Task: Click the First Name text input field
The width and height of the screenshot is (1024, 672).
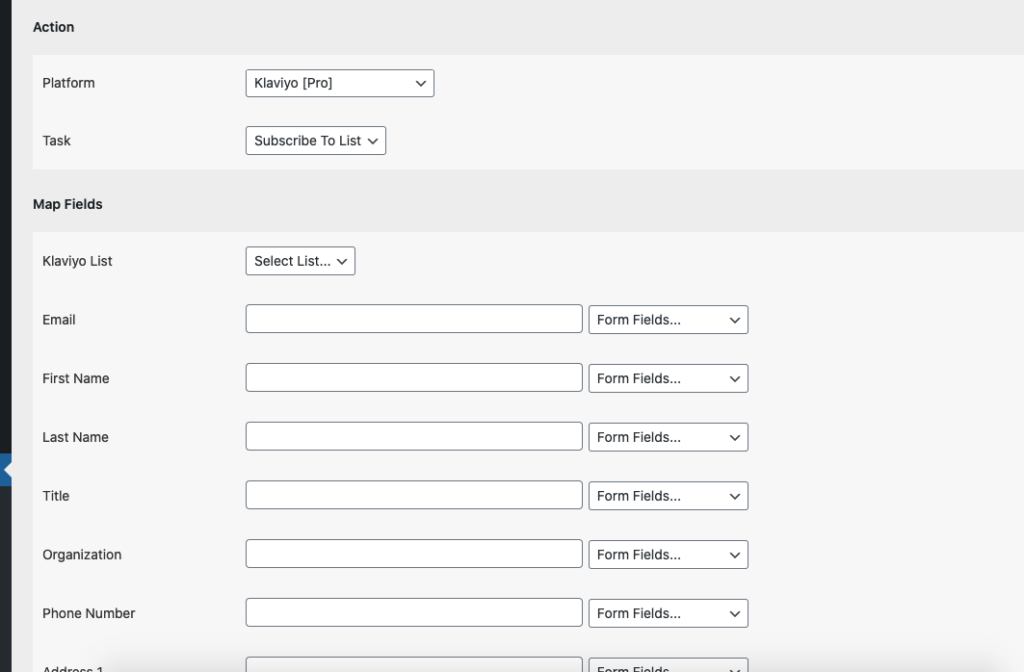Action: (x=414, y=377)
